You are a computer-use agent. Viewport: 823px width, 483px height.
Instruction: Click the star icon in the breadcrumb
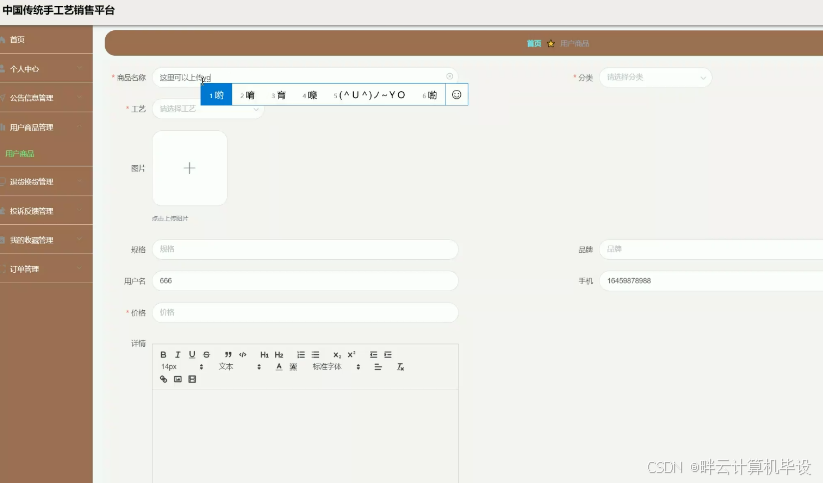click(551, 44)
